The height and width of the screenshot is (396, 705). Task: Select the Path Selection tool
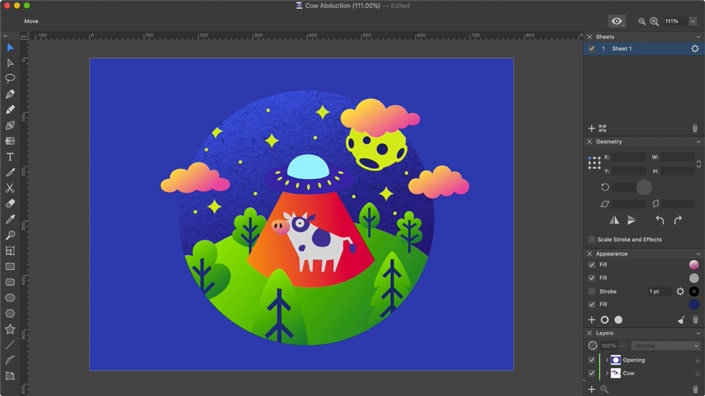tap(10, 63)
